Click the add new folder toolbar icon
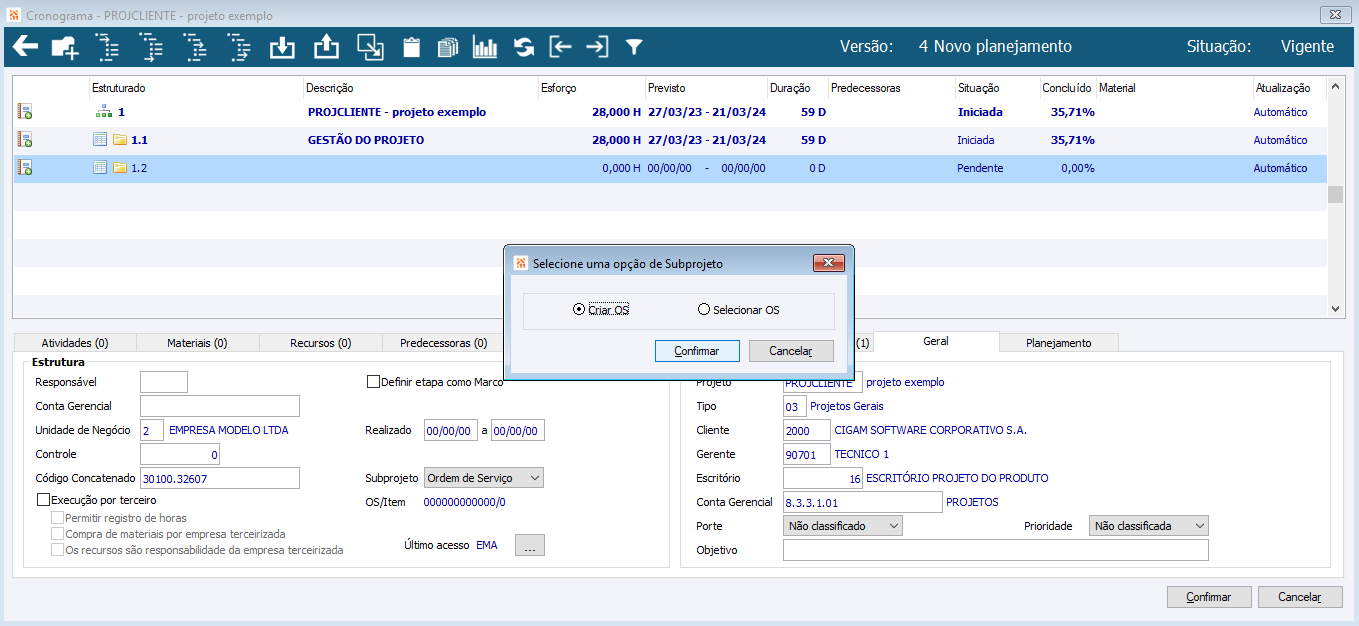The image size is (1359, 626). 65,47
